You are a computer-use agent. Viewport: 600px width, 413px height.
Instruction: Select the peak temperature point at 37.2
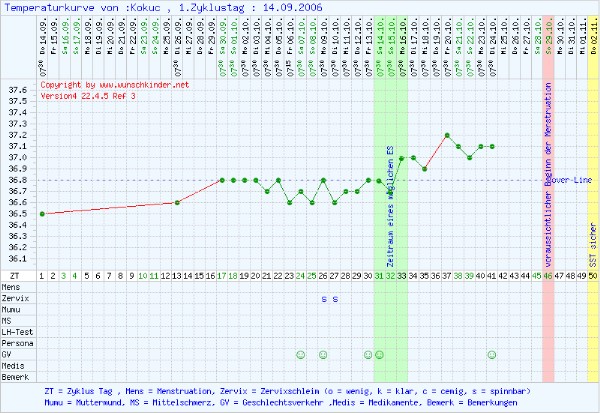(447, 135)
